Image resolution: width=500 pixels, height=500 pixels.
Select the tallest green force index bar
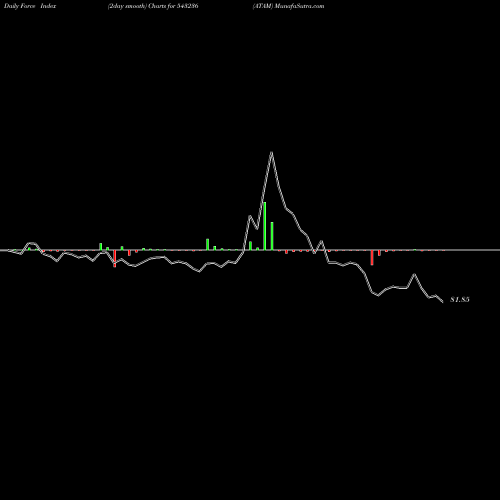tap(265, 226)
